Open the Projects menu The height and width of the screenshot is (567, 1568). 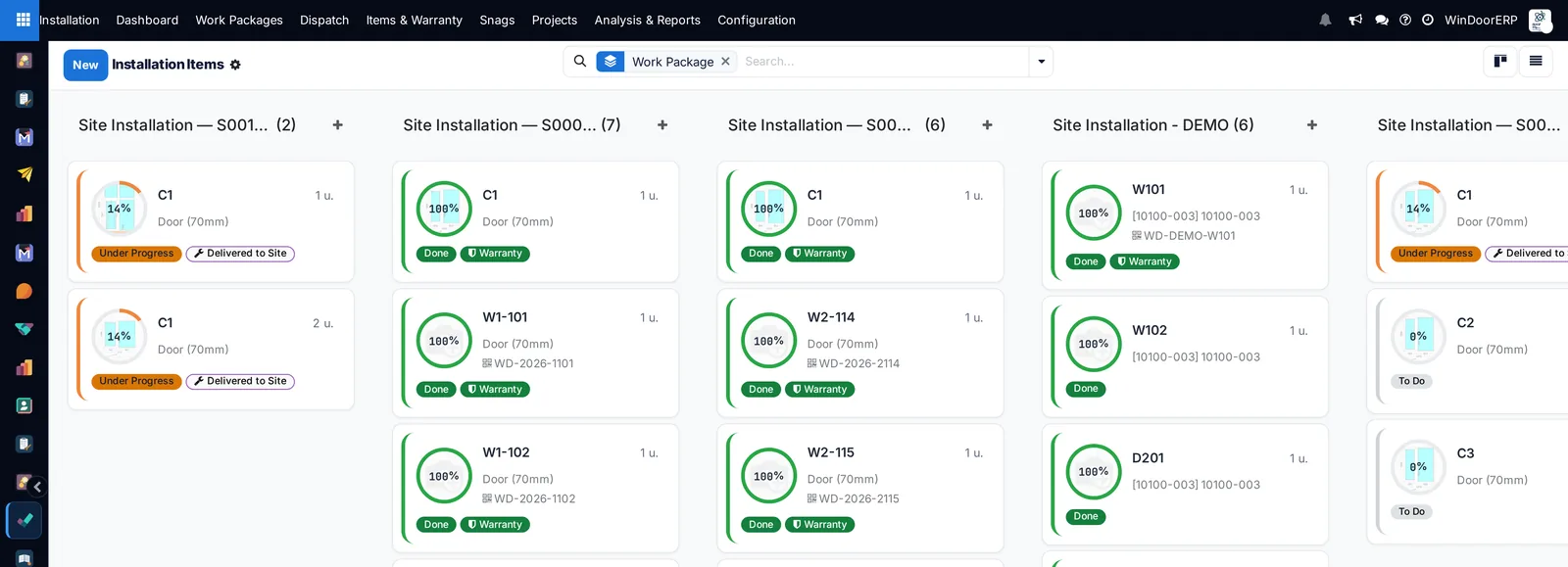tap(555, 20)
